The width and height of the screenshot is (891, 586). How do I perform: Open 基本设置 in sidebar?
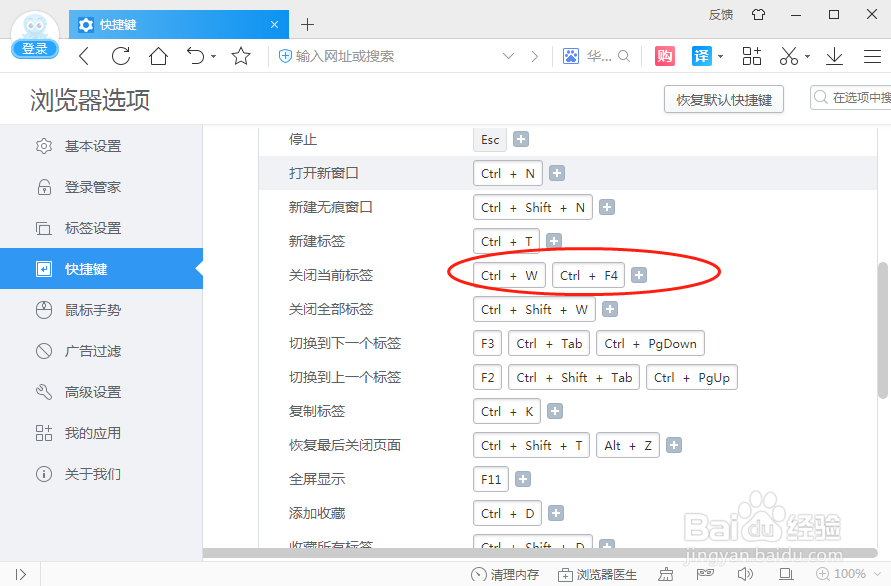click(x=101, y=146)
